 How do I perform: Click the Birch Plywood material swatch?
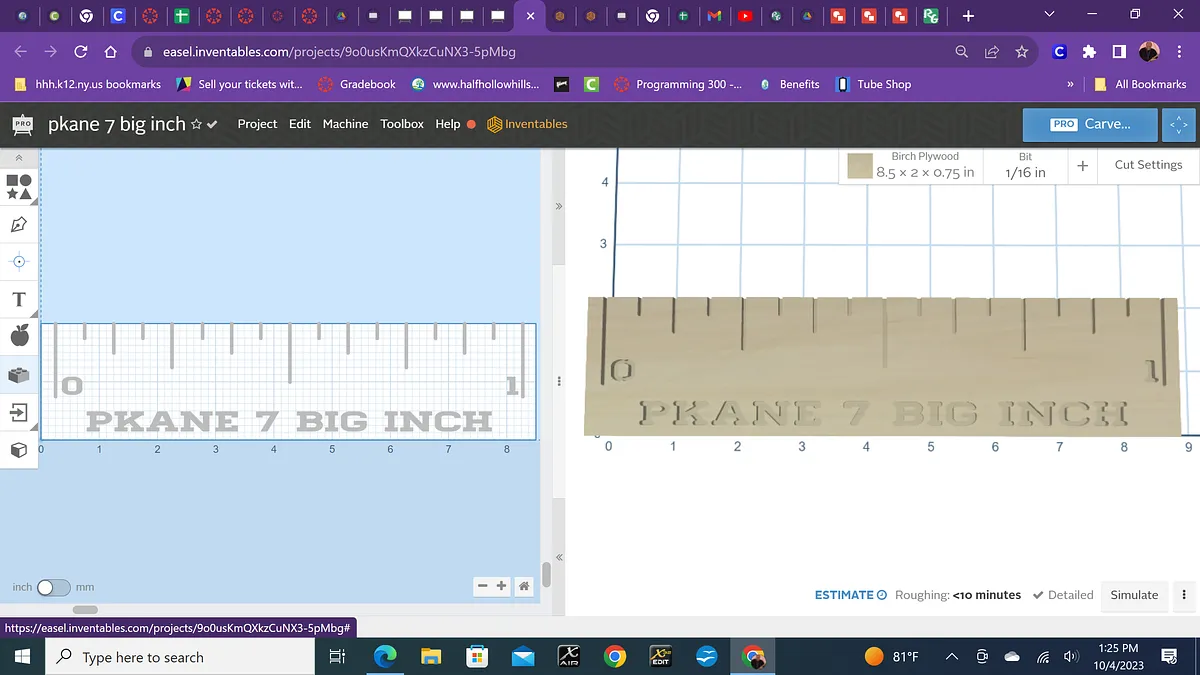[860, 166]
